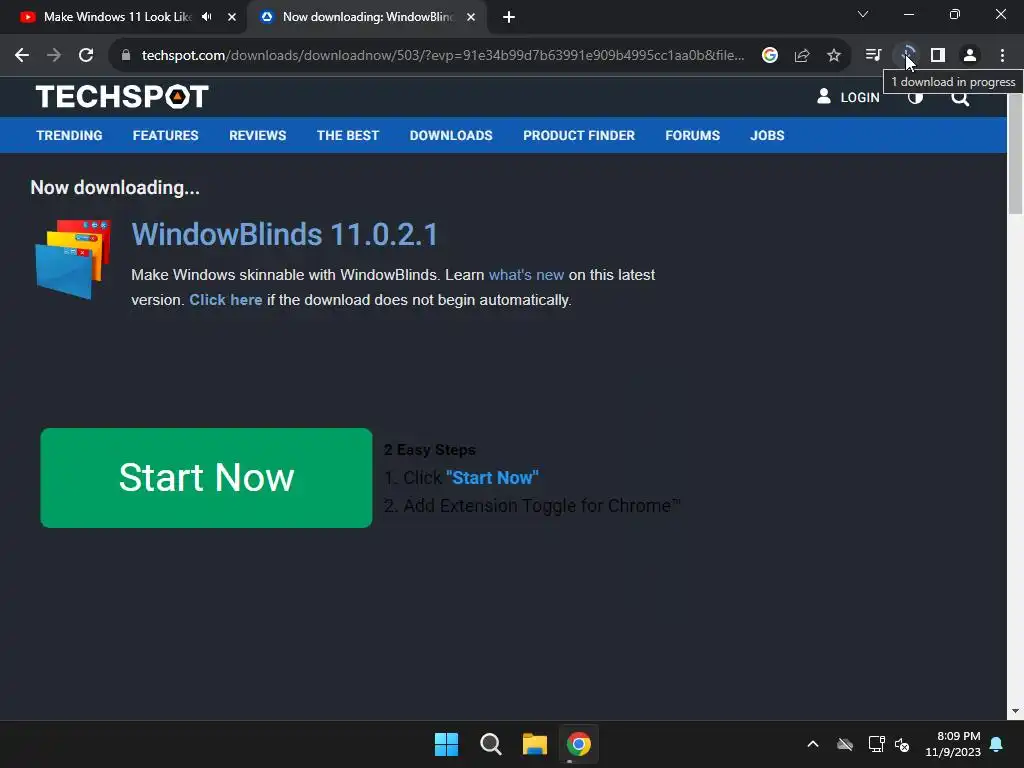Image resolution: width=1024 pixels, height=768 pixels.
Task: Expand the tab search chevron
Action: coord(863,14)
